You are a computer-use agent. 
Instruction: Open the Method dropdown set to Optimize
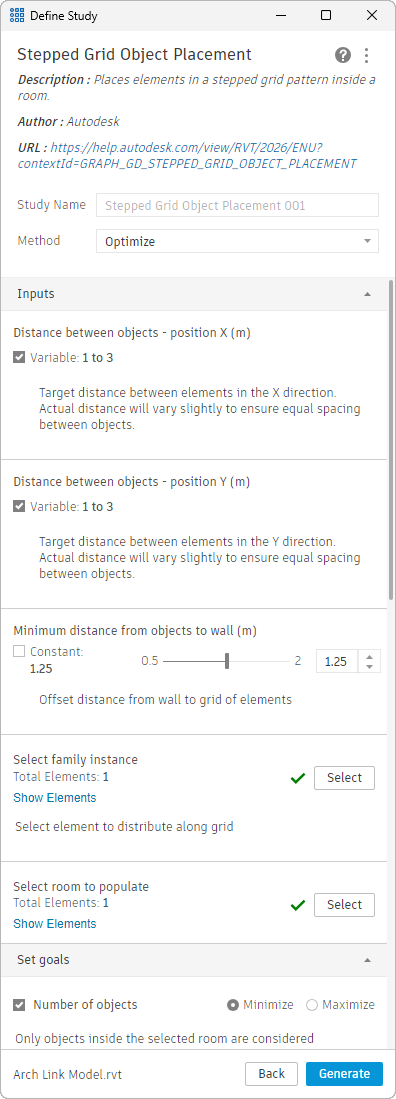[237, 241]
